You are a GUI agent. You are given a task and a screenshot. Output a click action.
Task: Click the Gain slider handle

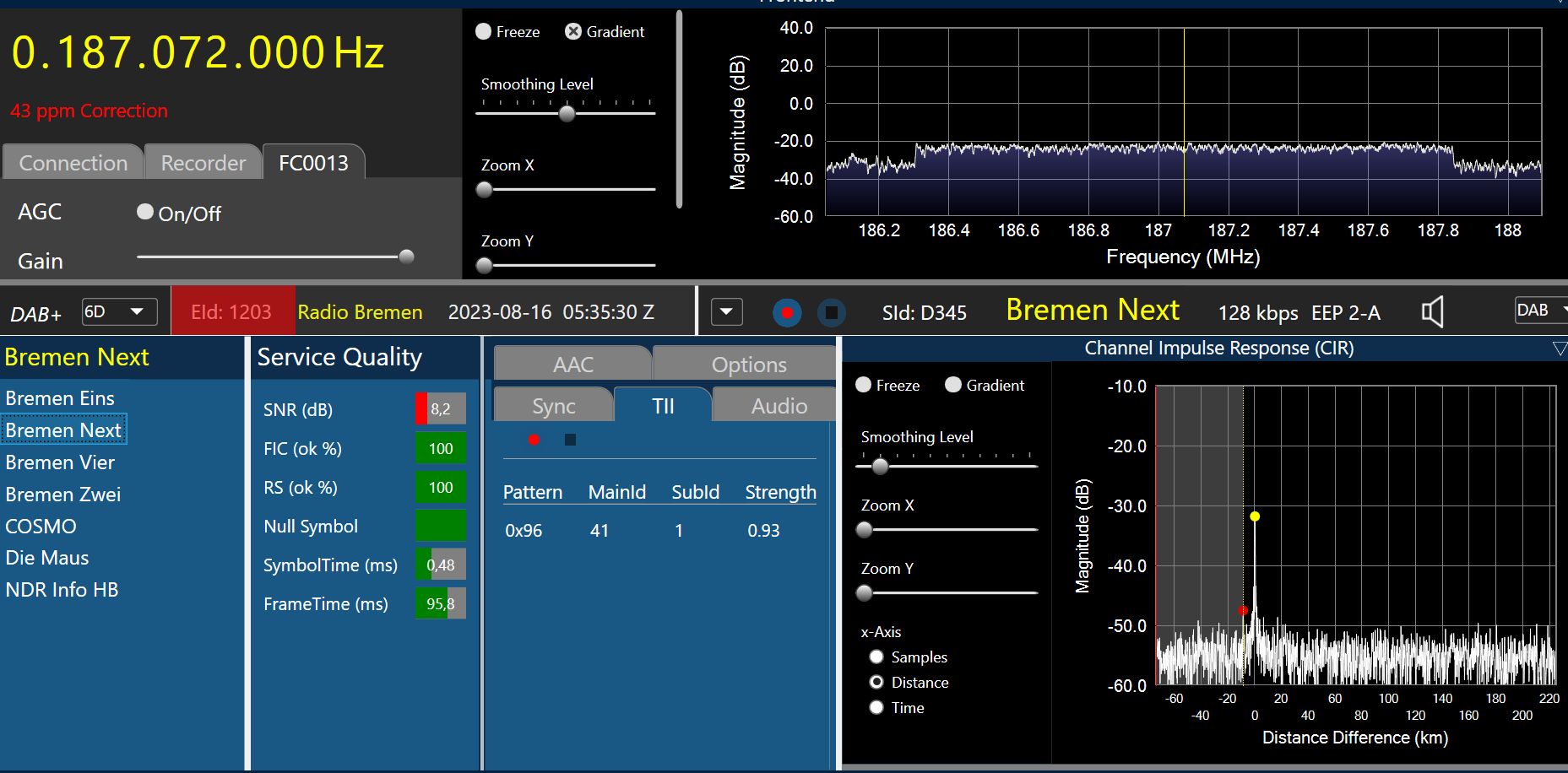406,257
